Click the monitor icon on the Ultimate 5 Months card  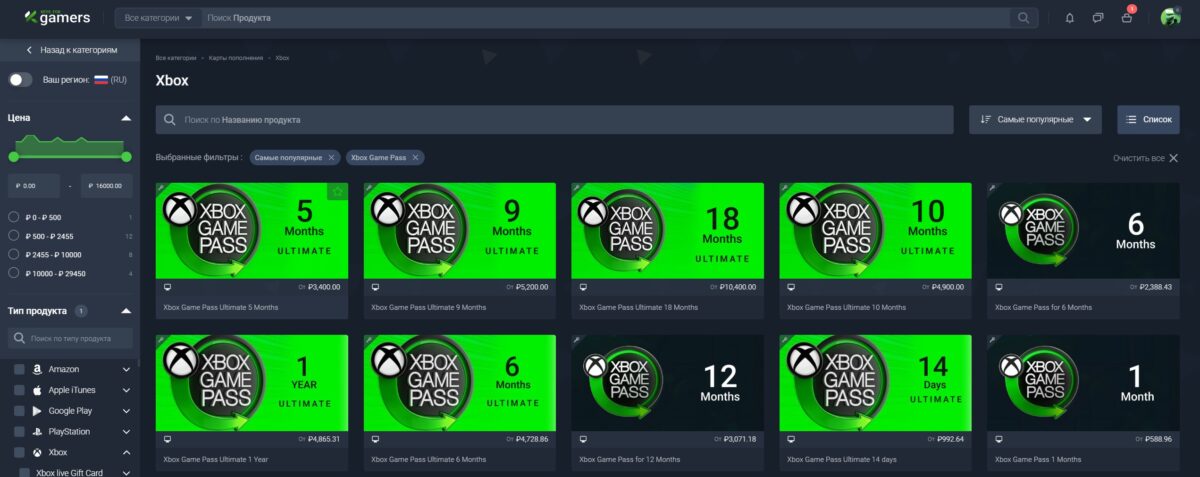point(167,287)
